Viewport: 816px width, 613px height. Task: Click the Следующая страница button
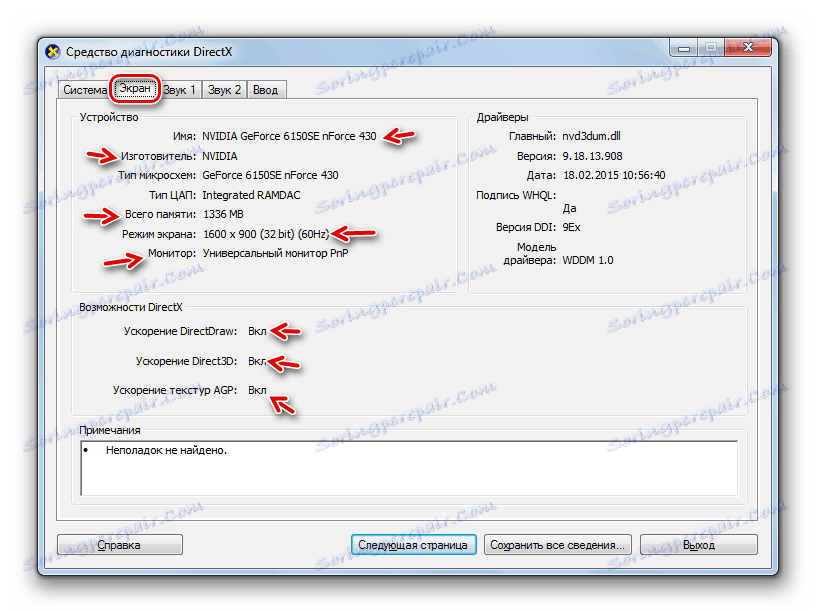(413, 545)
